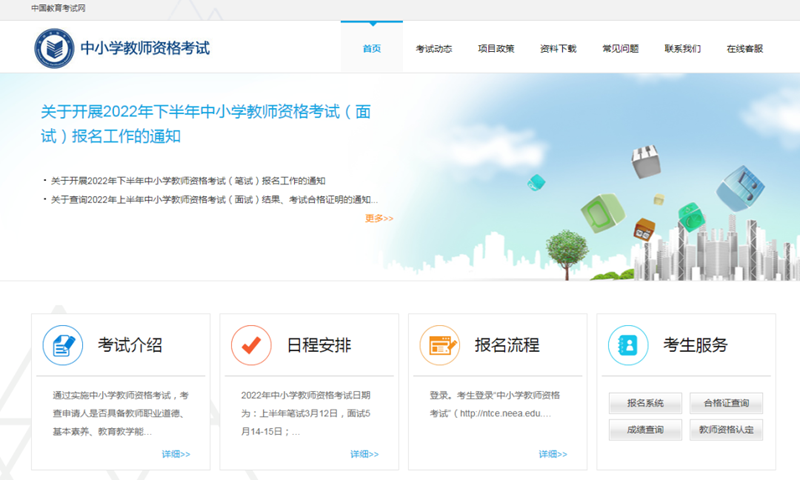Expand 日程安排 details via 详细>> link

click(364, 454)
